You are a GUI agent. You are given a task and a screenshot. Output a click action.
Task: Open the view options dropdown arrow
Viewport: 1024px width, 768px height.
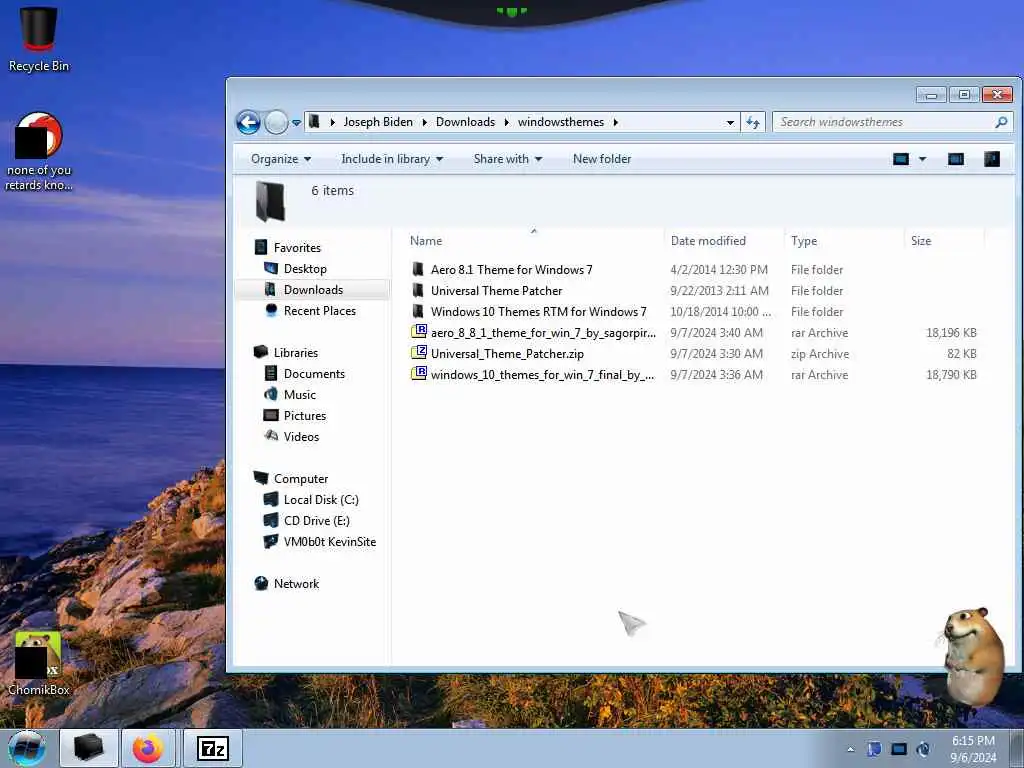coord(922,159)
